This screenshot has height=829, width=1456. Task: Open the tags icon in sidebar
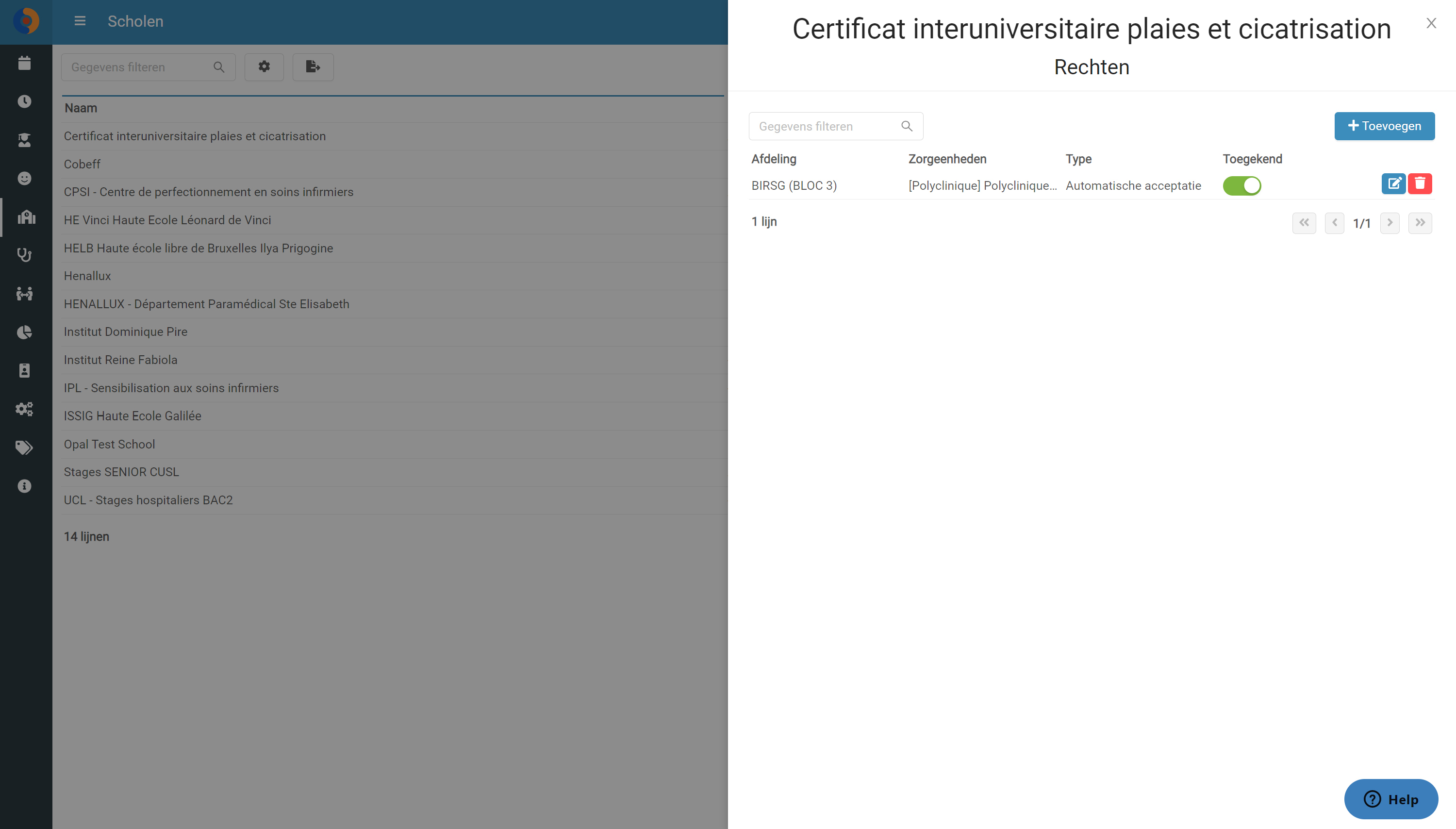[x=24, y=448]
